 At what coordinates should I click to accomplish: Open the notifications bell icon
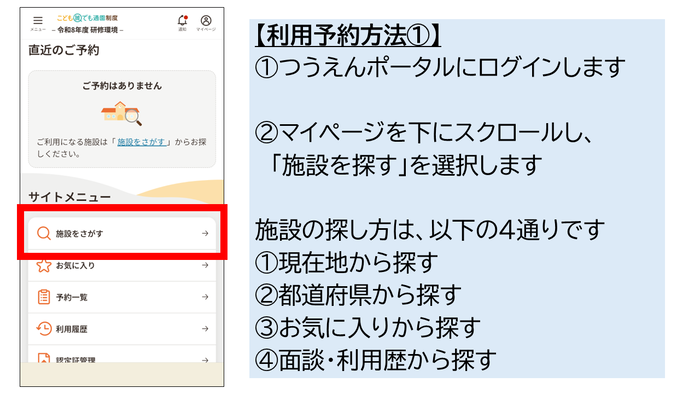pyautogui.click(x=182, y=22)
